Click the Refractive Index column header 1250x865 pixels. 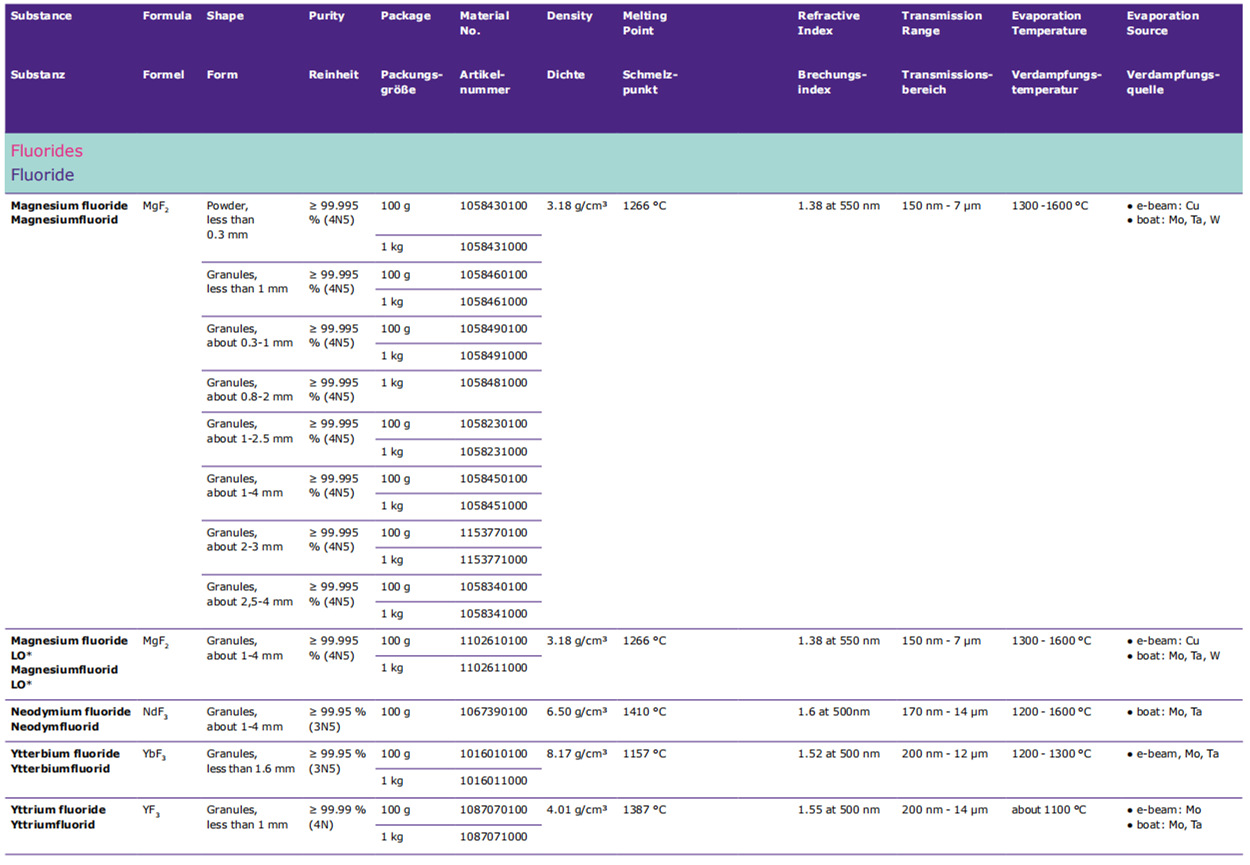click(828, 23)
